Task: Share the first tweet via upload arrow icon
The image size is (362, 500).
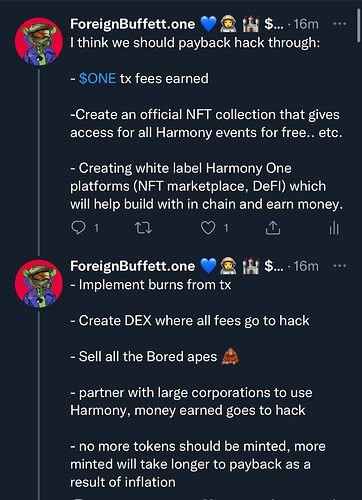Action: (x=273, y=228)
